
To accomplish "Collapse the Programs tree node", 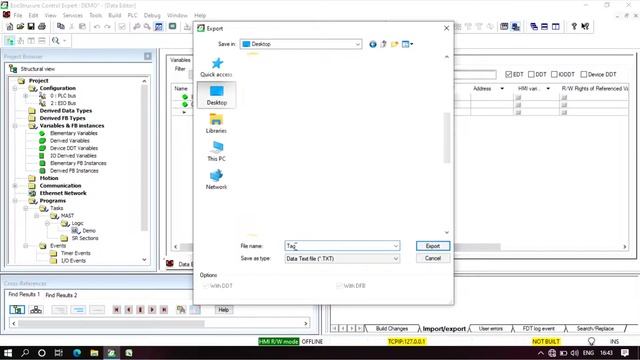I will 15,201.
